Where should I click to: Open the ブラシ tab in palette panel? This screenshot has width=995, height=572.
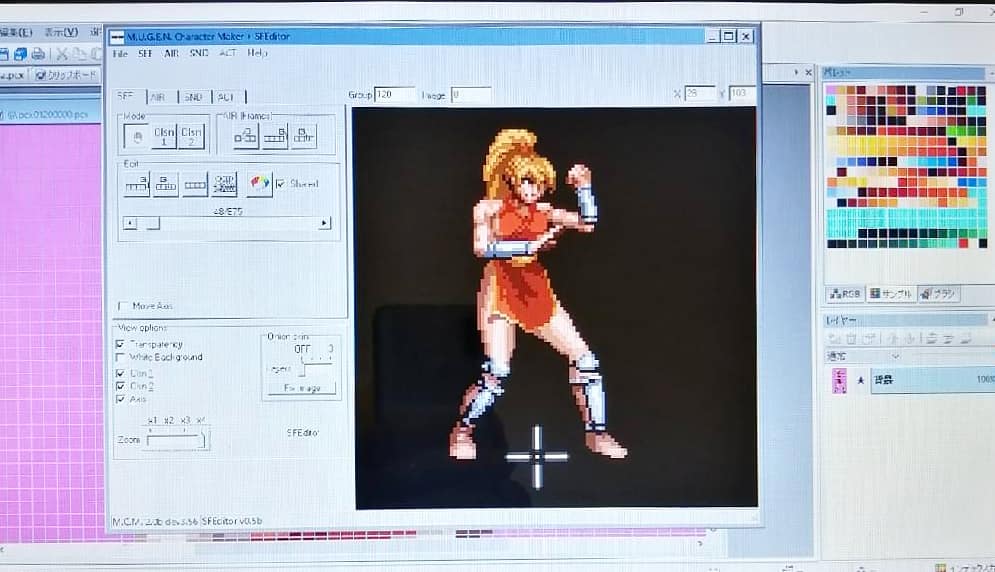click(x=939, y=294)
